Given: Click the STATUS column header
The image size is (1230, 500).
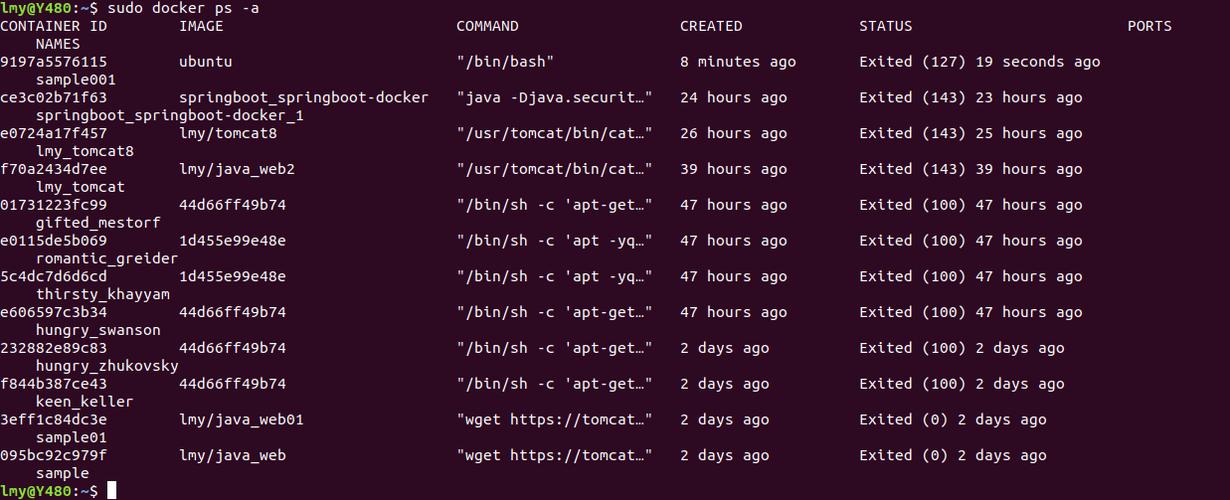Looking at the screenshot, I should [x=885, y=26].
